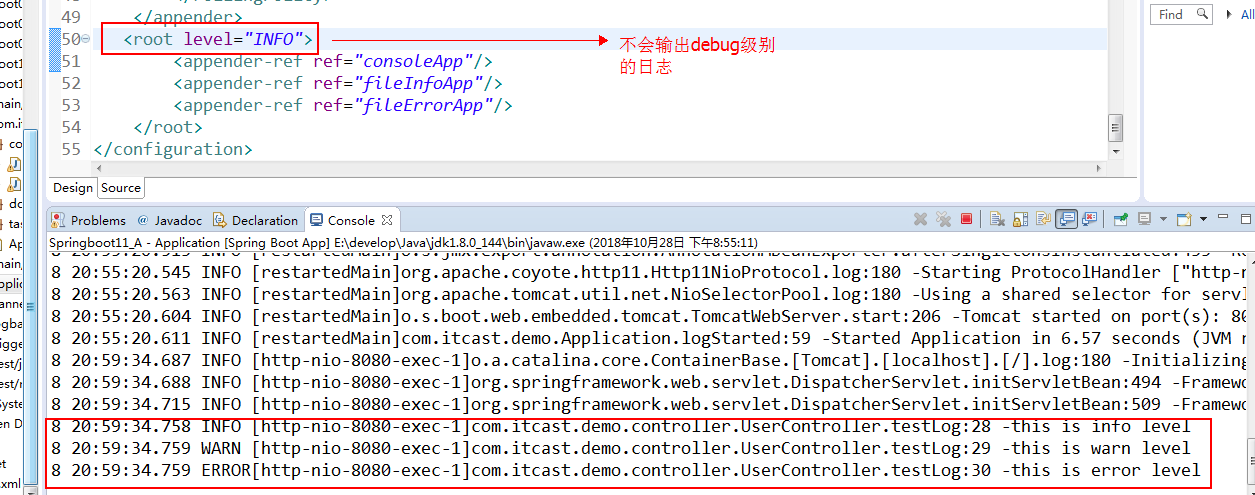1255x495 pixels.
Task: Click the 'this is error level' log line
Action: [625, 470]
